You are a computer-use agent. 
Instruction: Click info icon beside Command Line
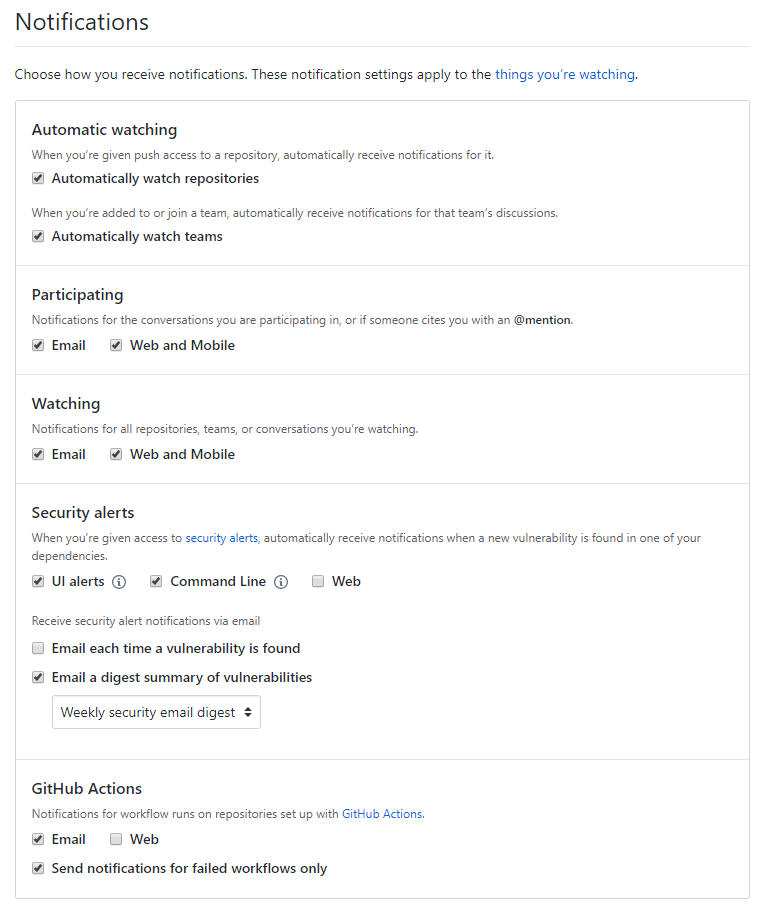tap(281, 582)
